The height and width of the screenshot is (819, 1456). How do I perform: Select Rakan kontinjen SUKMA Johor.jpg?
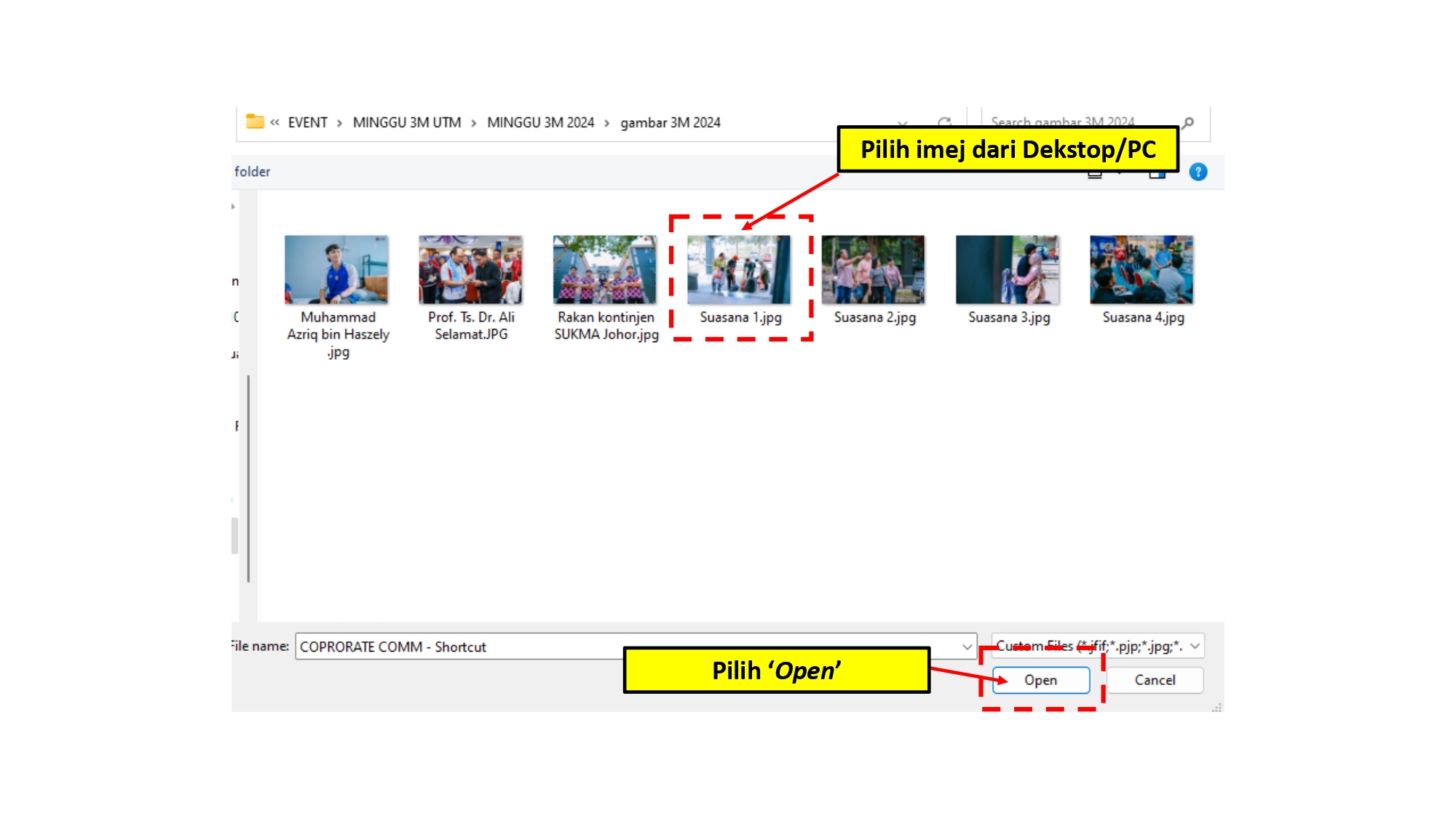click(604, 270)
